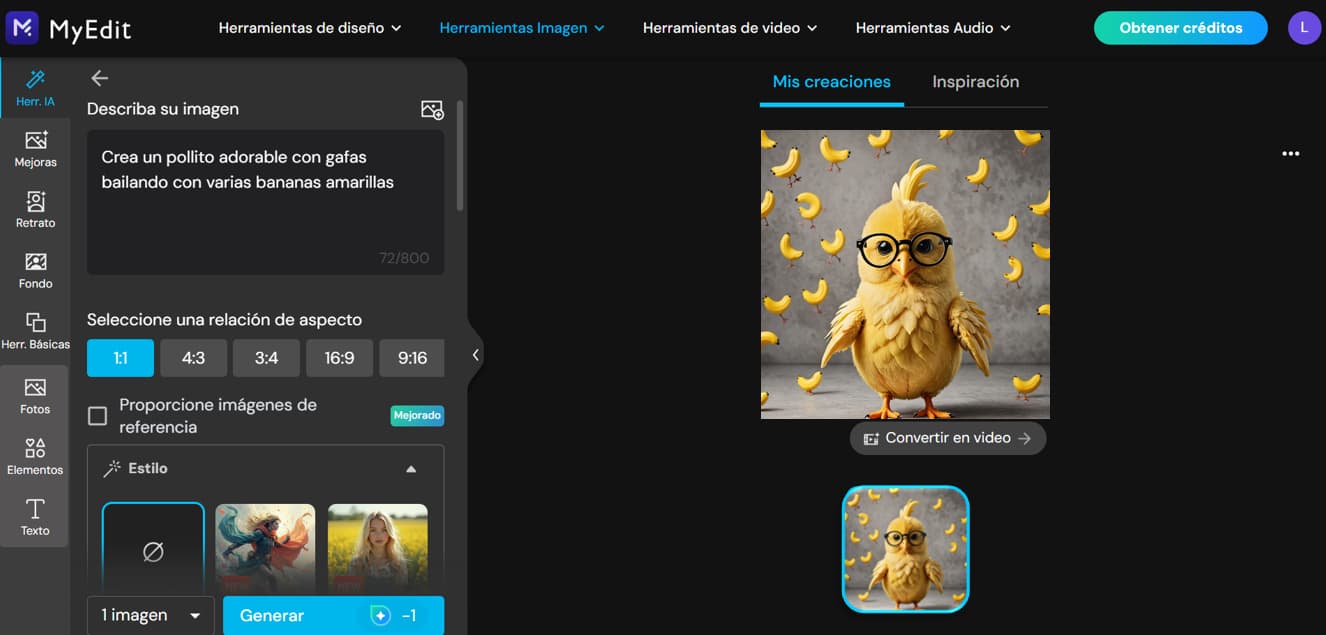This screenshot has width=1326, height=635.
Task: Select the Fondo tool
Action: point(35,270)
